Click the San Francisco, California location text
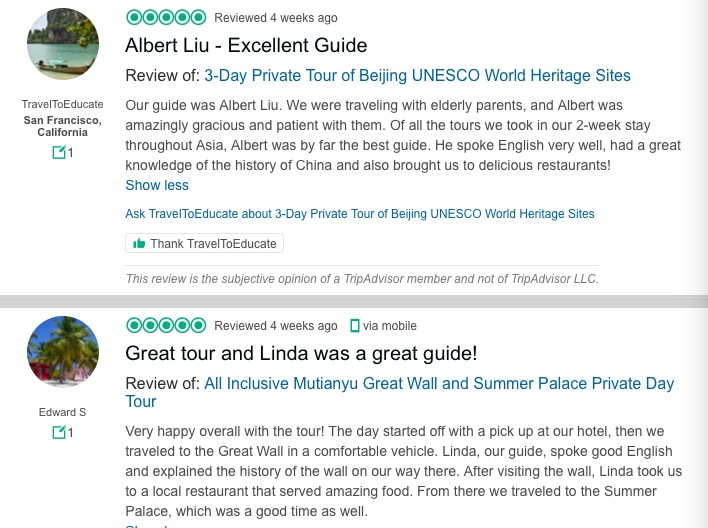708x528 pixels. click(x=63, y=126)
